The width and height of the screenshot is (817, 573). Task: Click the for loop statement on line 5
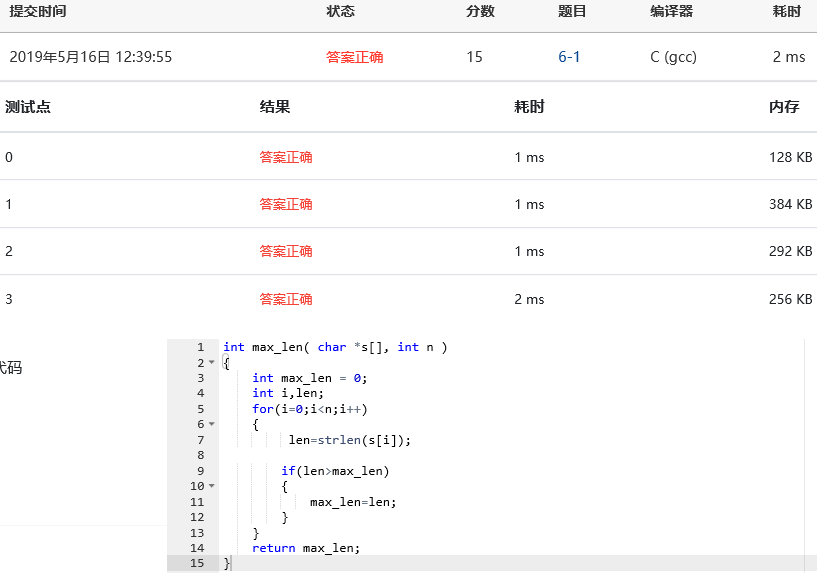click(310, 409)
